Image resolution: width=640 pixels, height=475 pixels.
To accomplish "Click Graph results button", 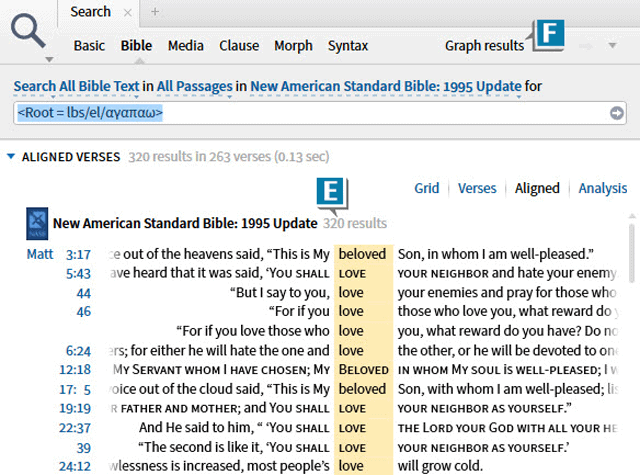I will pyautogui.click(x=484, y=46).
